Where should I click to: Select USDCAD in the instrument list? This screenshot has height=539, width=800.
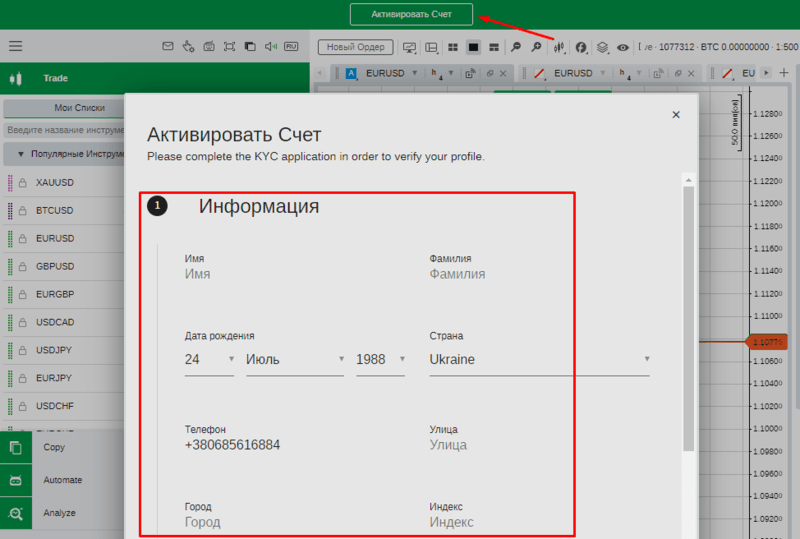point(64,322)
